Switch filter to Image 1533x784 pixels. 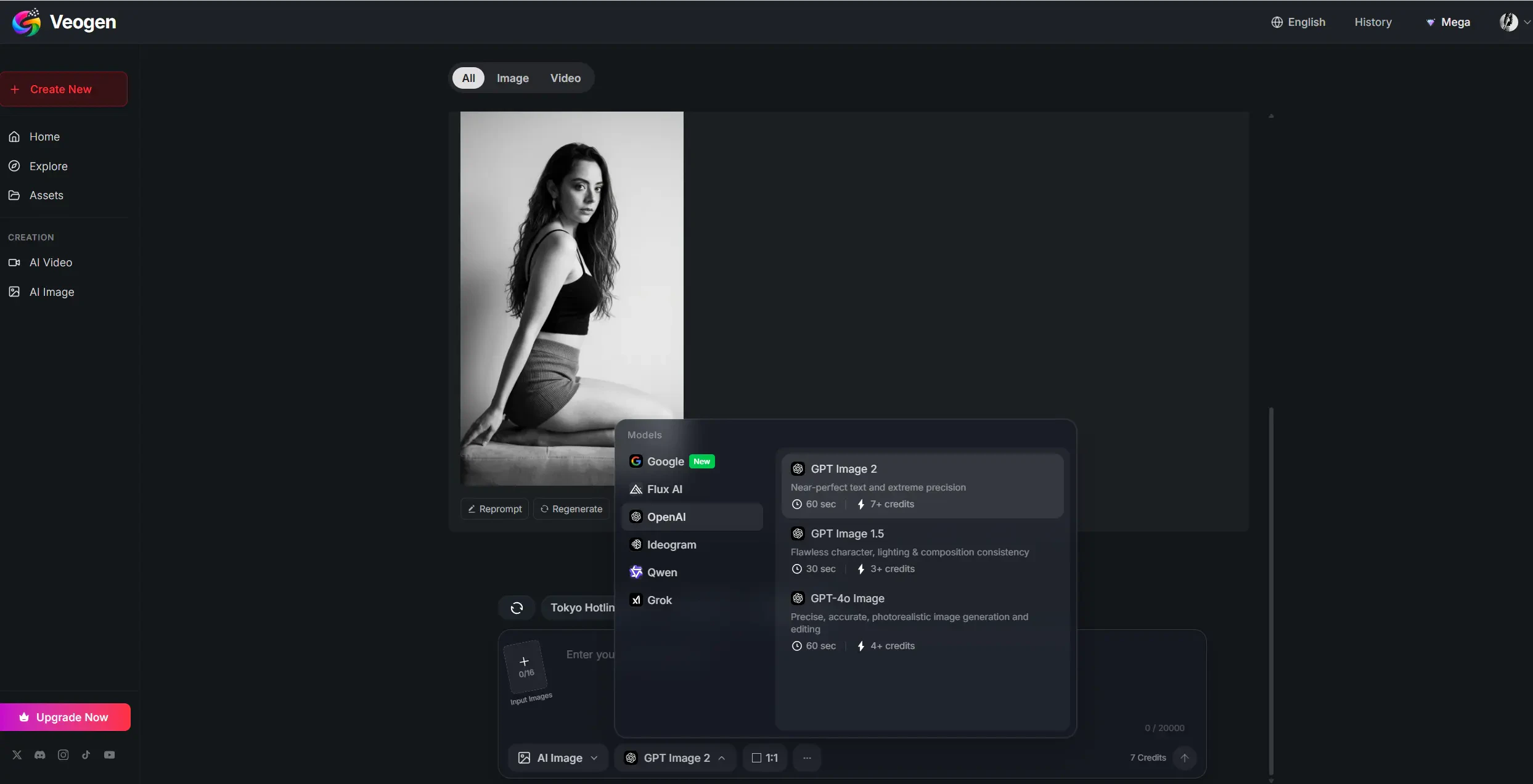[512, 78]
